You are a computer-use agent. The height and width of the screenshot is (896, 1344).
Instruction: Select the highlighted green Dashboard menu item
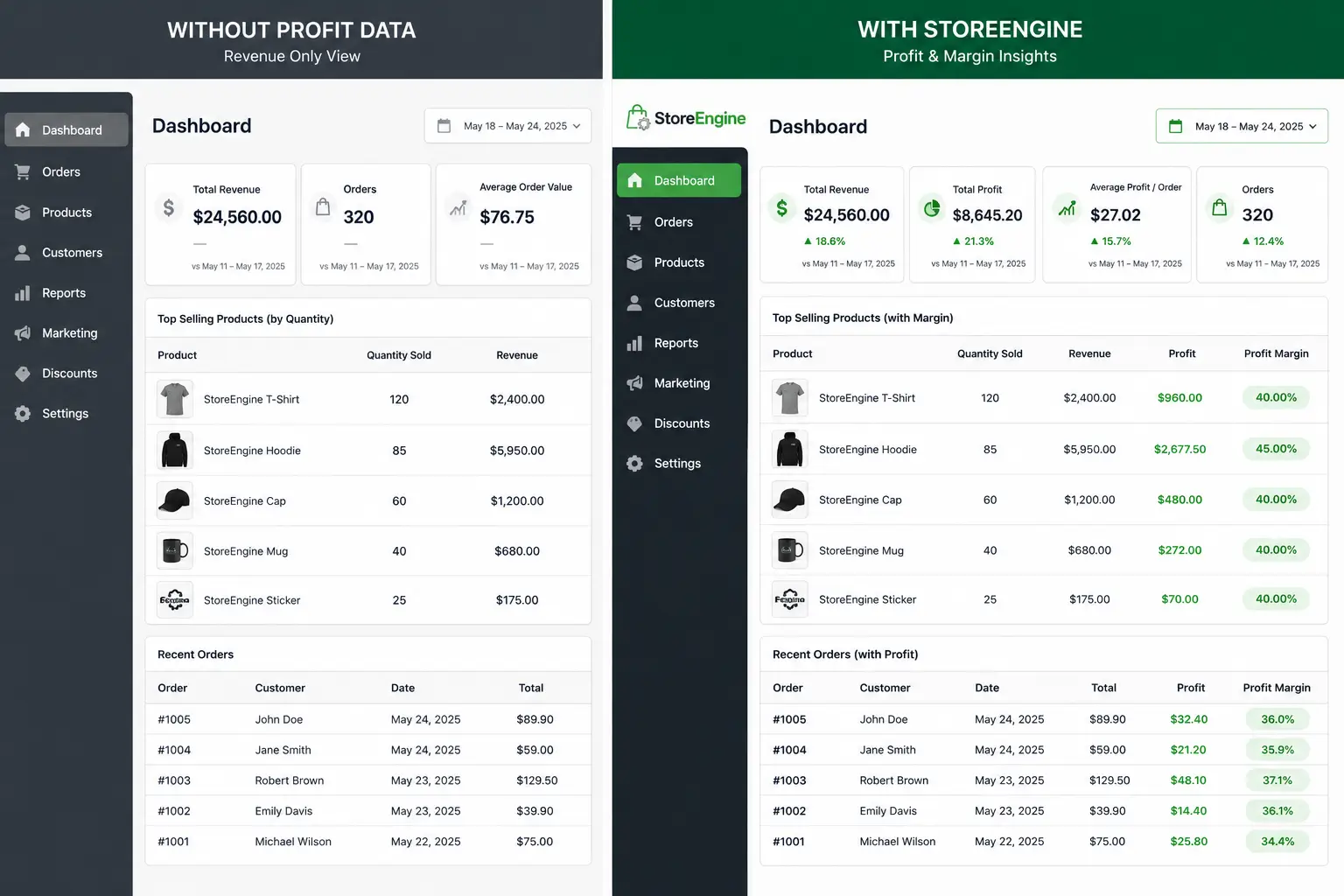(679, 180)
